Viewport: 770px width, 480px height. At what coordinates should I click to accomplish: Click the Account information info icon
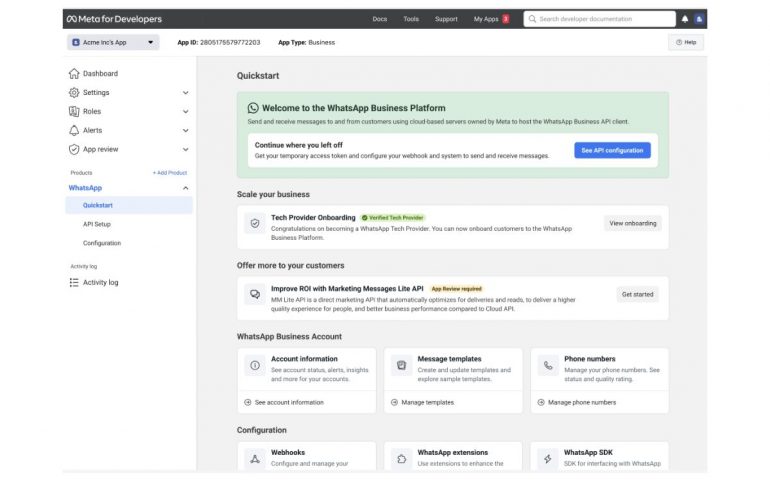[x=255, y=366]
